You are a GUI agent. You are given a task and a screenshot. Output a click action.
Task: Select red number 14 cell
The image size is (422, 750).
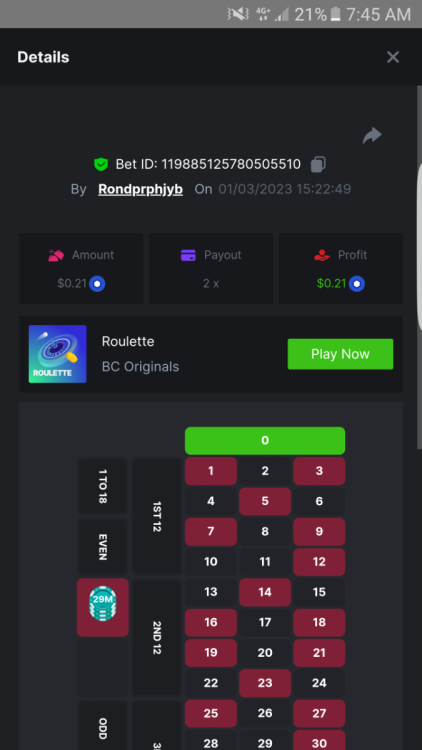click(x=265, y=592)
